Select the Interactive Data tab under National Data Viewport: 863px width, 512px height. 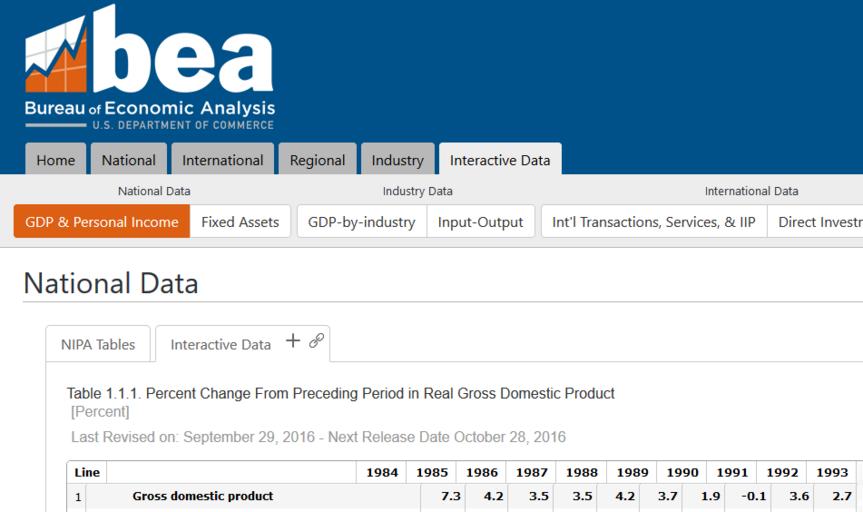tap(220, 344)
